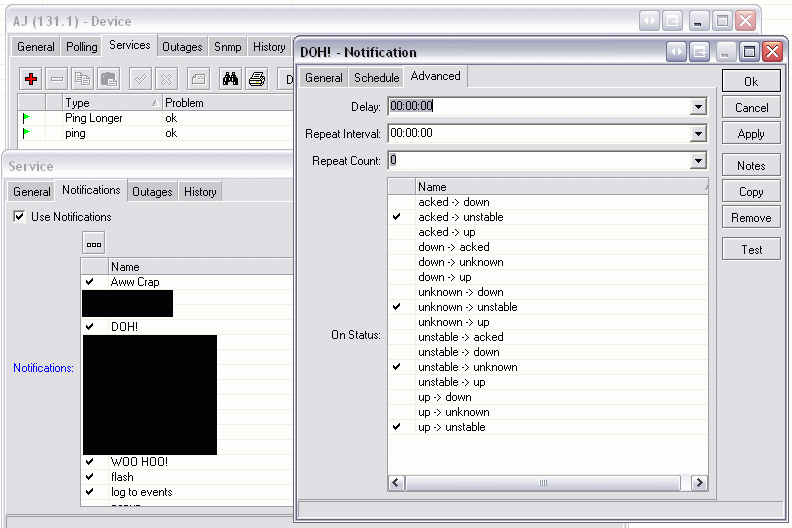Select the Advanced tab in Notification window
The image size is (792, 528).
point(435,76)
